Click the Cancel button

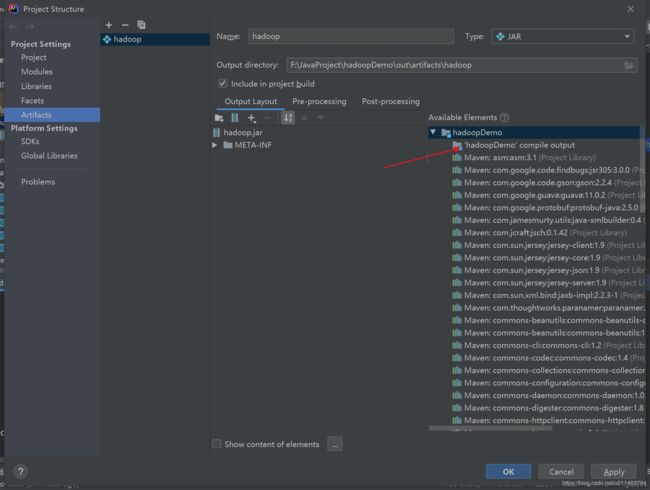(x=561, y=472)
